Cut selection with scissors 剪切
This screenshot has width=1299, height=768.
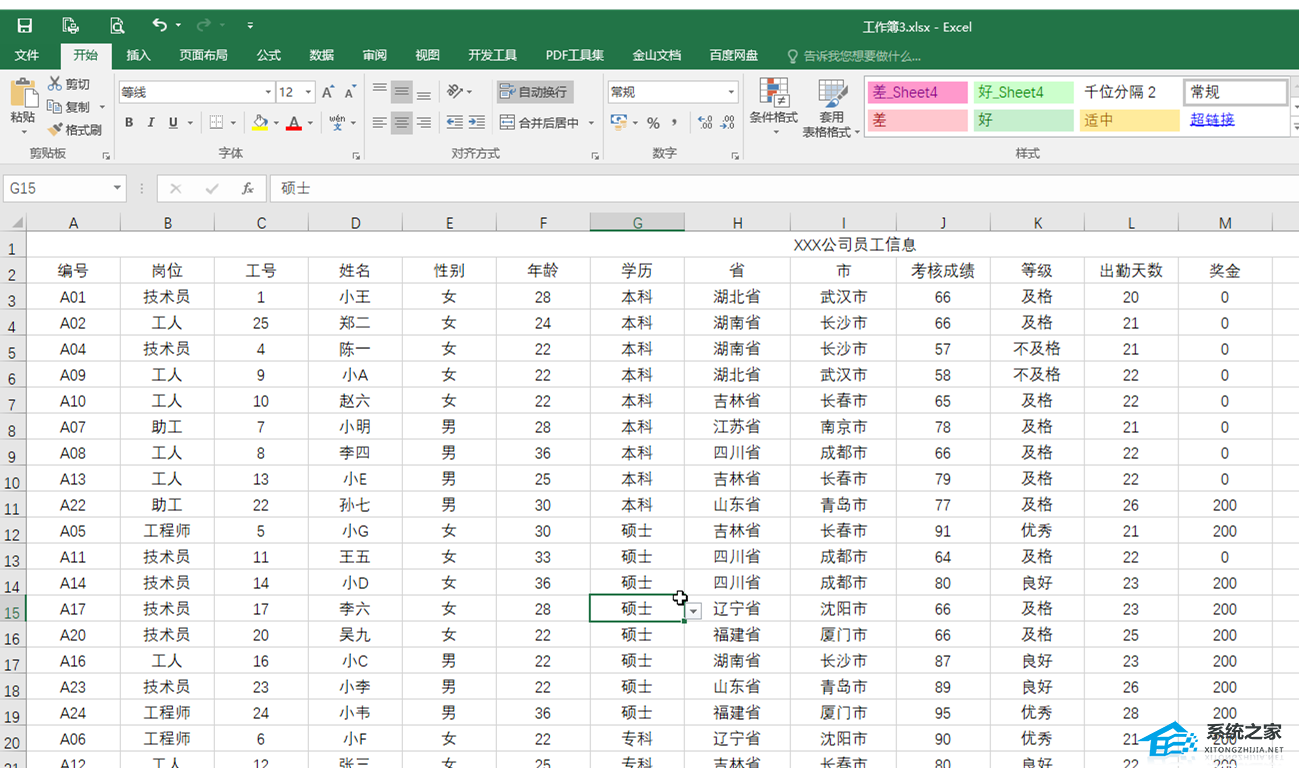69,84
